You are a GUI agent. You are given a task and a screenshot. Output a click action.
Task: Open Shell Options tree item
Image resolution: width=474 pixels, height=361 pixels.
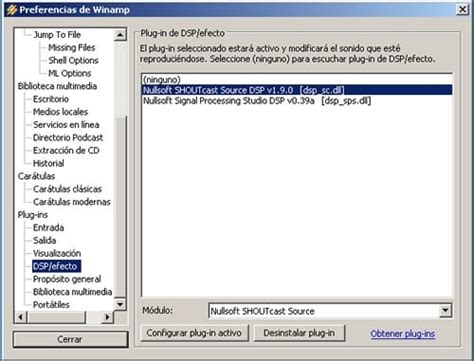point(73,60)
